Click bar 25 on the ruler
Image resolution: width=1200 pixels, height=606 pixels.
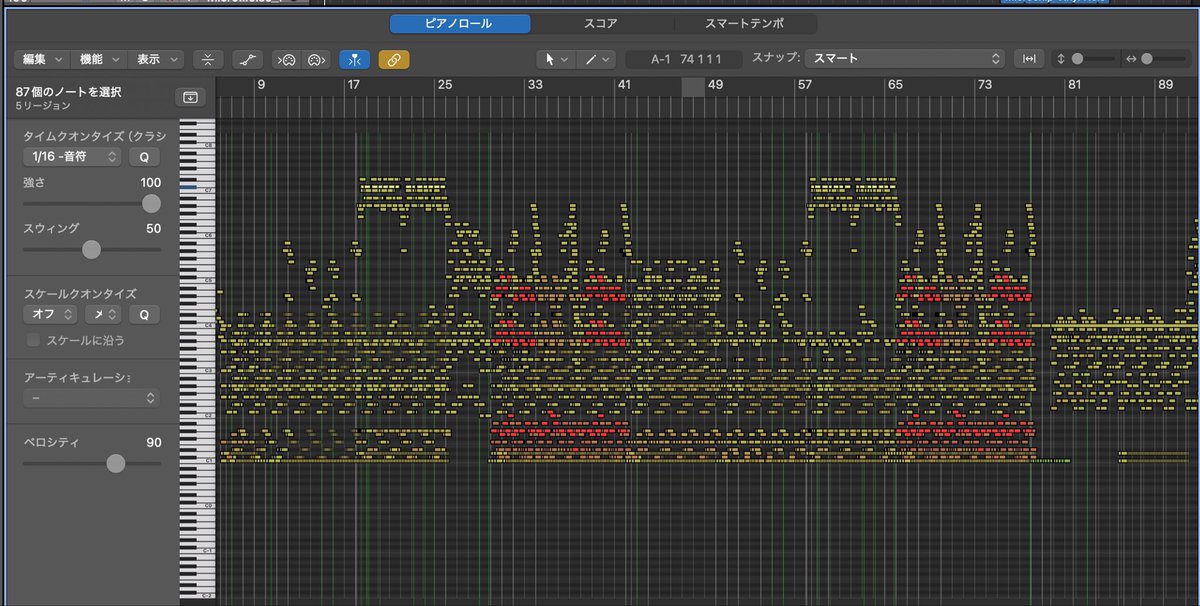point(444,87)
